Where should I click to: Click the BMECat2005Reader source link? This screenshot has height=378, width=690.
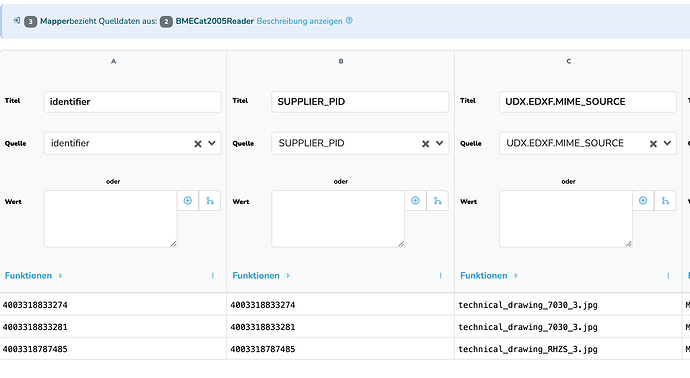214,21
